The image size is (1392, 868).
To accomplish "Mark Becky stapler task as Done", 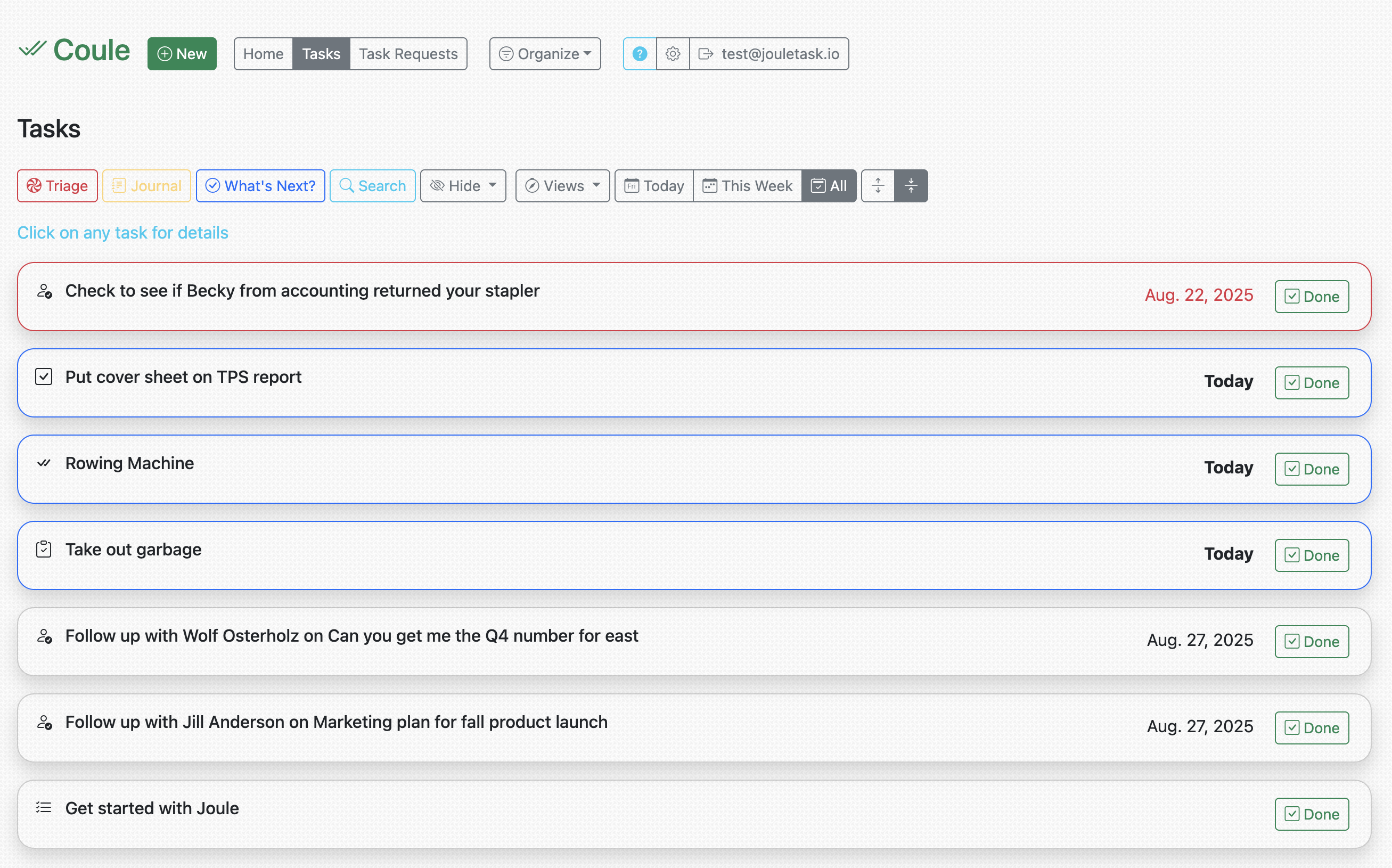I will [1312, 297].
